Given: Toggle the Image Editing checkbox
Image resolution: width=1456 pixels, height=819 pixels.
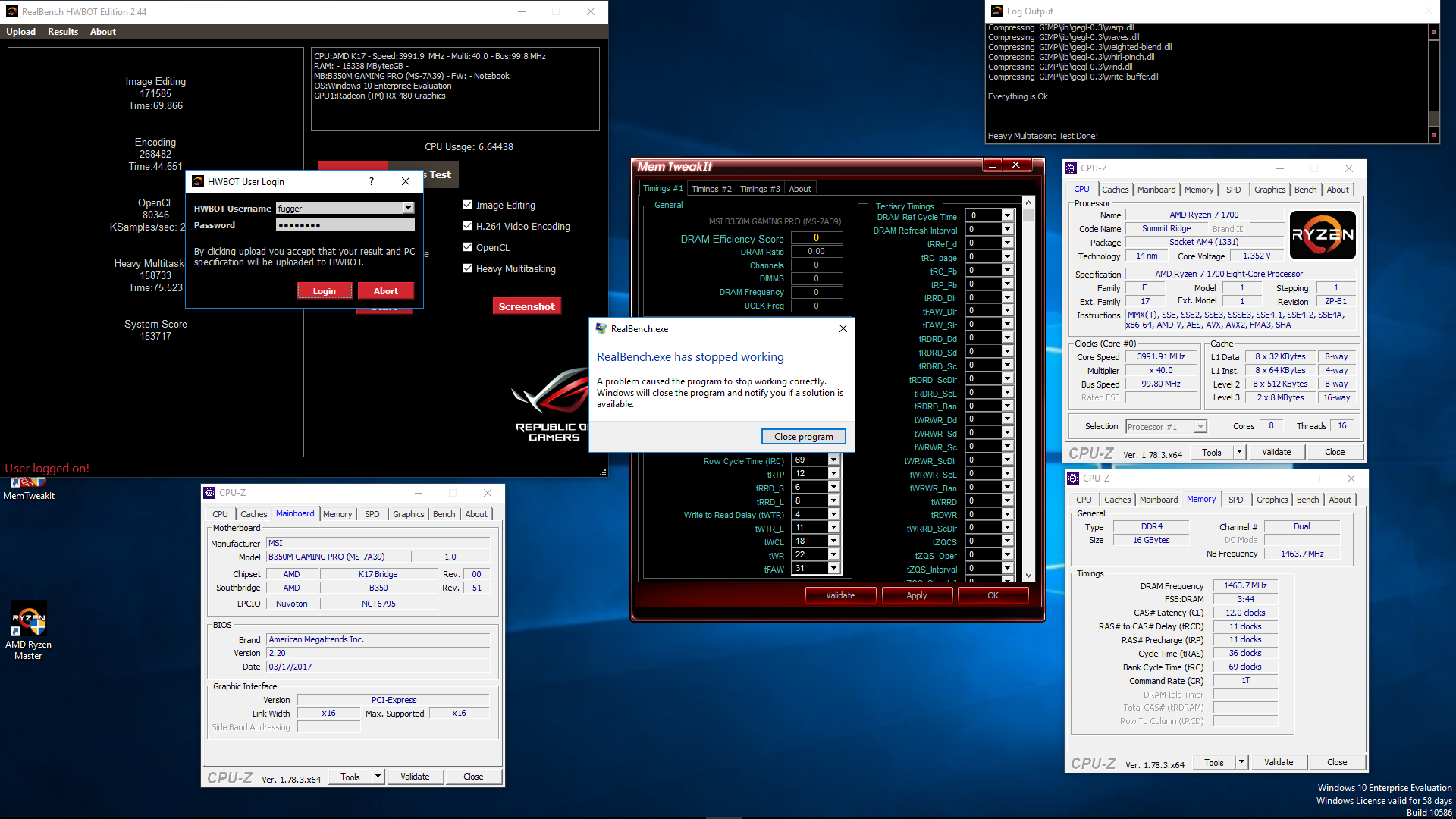Looking at the screenshot, I should (x=468, y=205).
